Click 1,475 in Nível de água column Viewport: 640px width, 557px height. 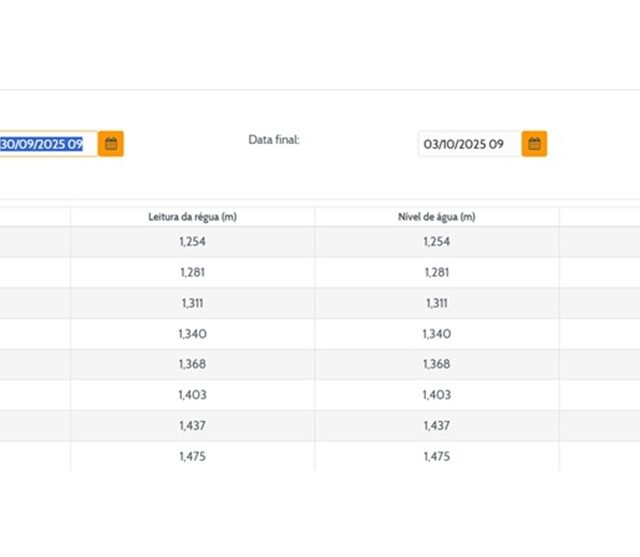point(436,456)
